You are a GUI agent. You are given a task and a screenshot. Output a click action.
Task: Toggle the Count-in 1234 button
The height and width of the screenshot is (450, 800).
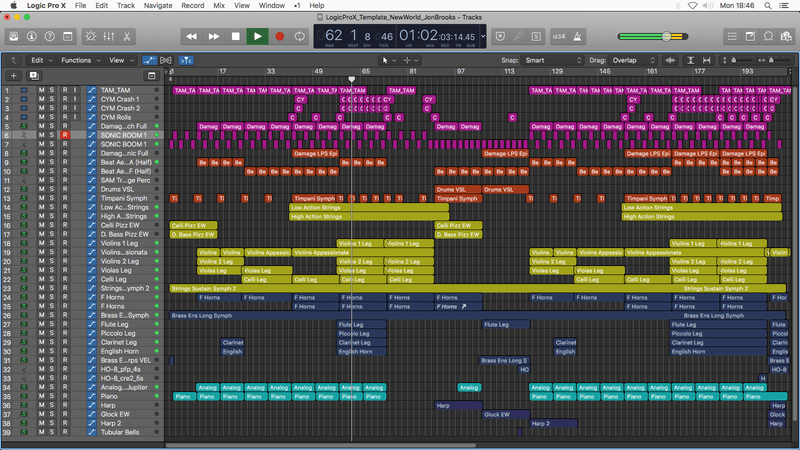[559, 37]
